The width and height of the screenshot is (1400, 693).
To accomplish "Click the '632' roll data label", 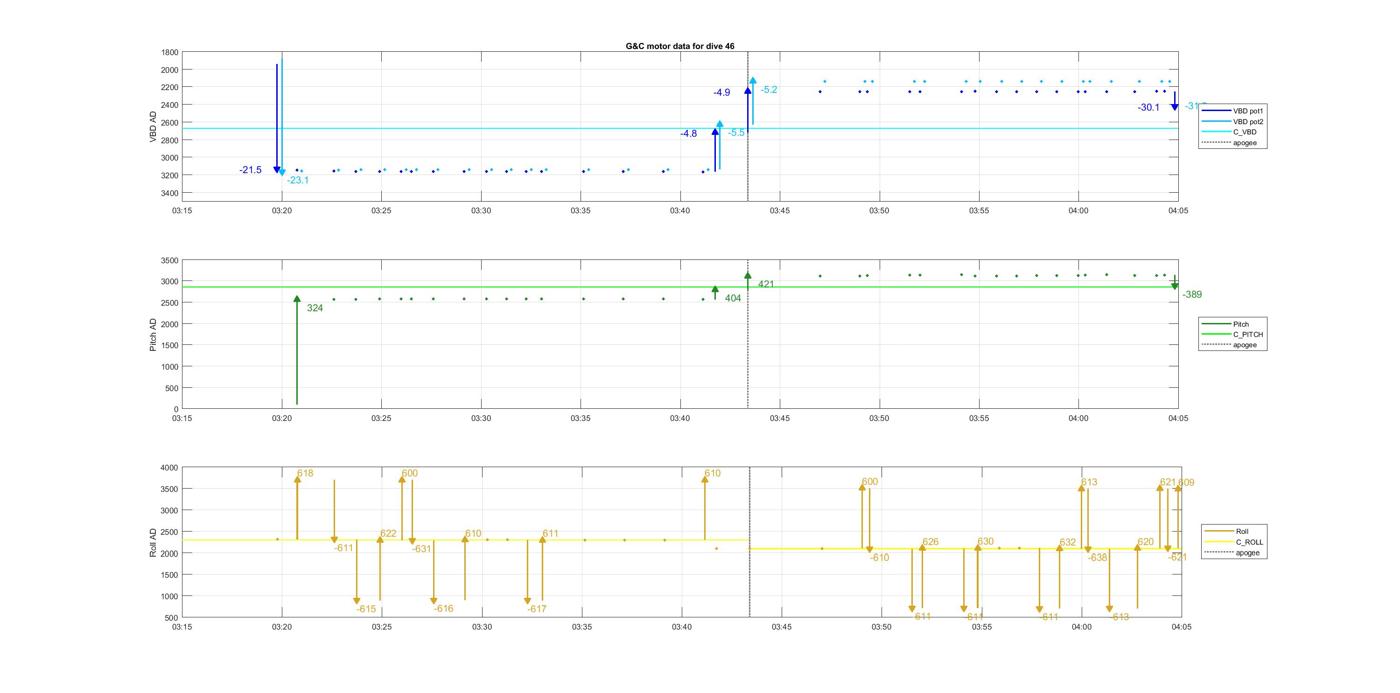I will [x=1068, y=542].
